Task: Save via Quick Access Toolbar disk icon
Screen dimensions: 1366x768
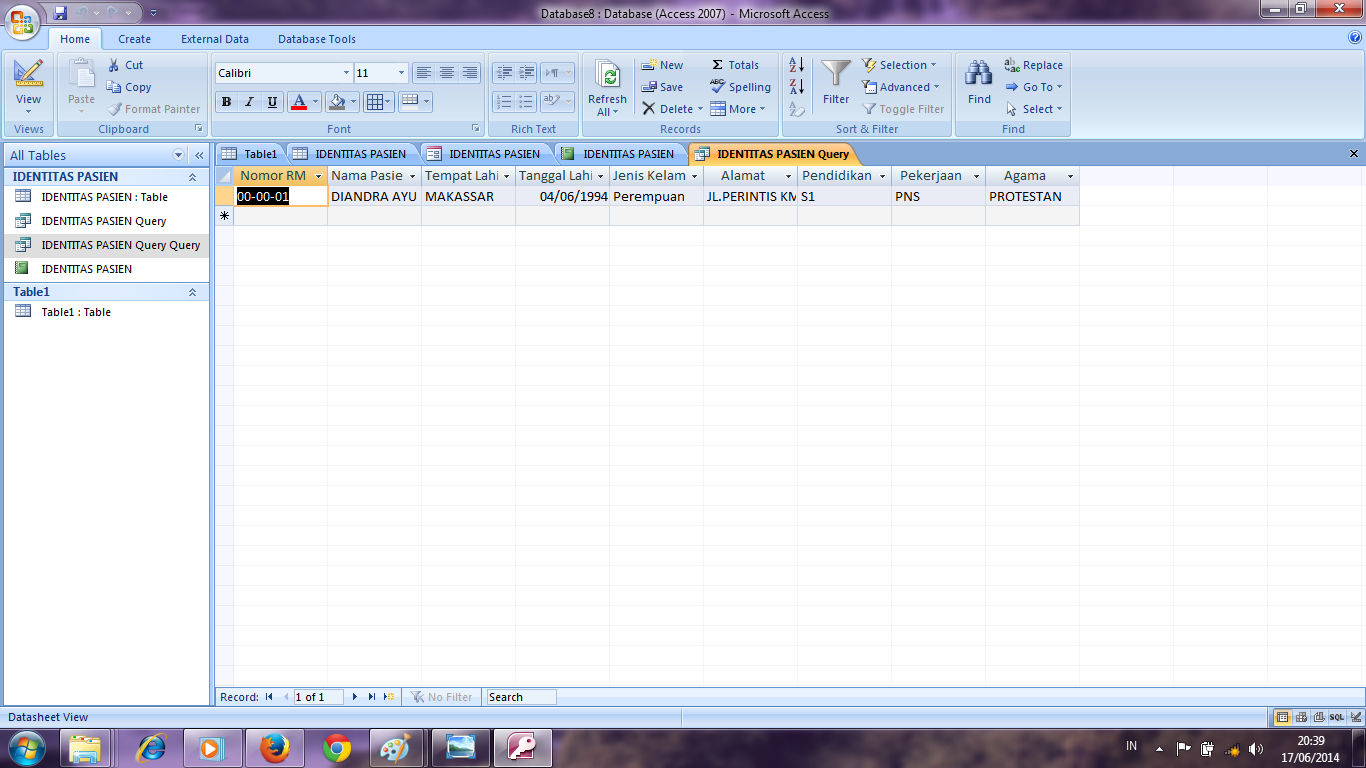Action: click(x=61, y=13)
